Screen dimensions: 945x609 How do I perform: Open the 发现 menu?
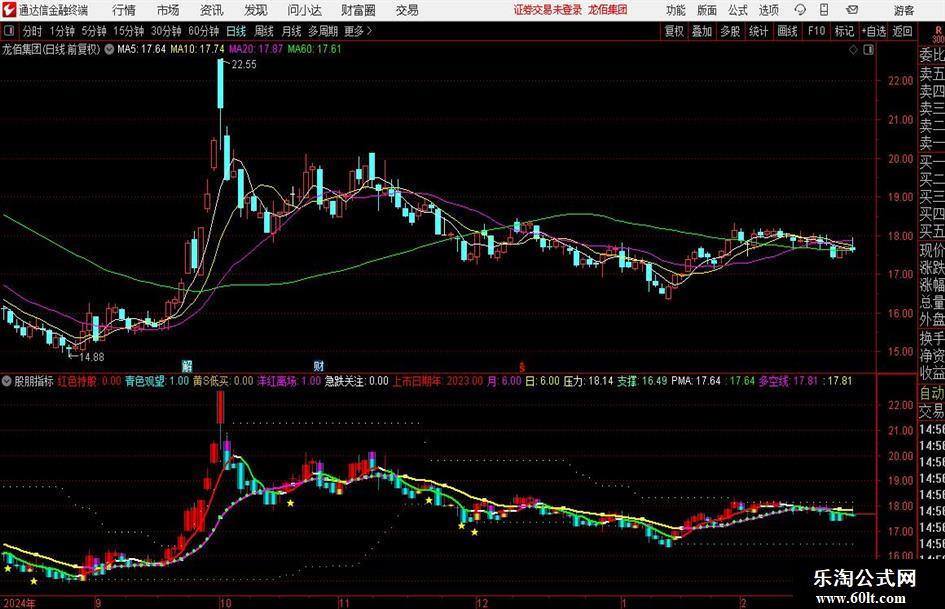[256, 10]
